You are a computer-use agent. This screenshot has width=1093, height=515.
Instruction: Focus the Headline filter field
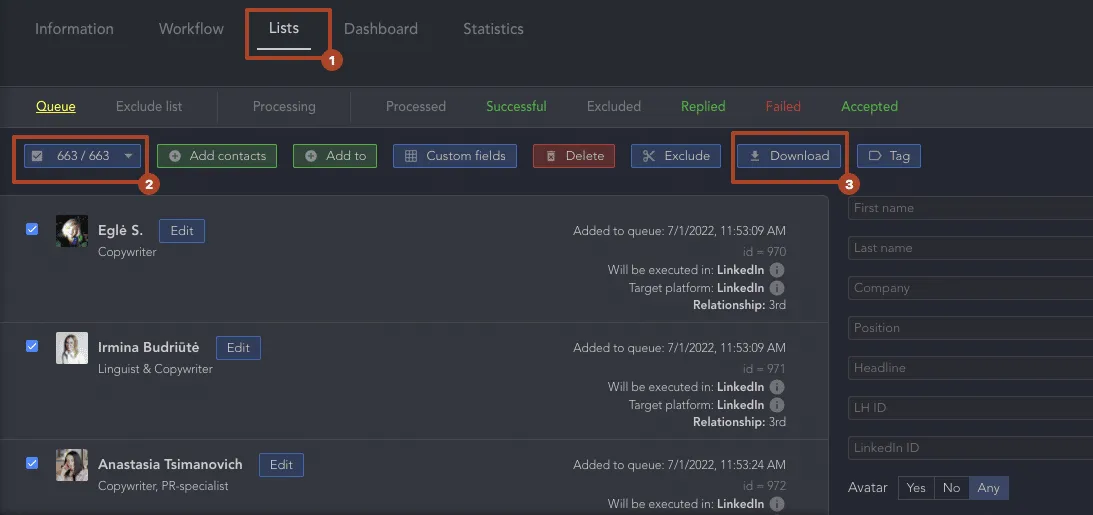click(970, 367)
